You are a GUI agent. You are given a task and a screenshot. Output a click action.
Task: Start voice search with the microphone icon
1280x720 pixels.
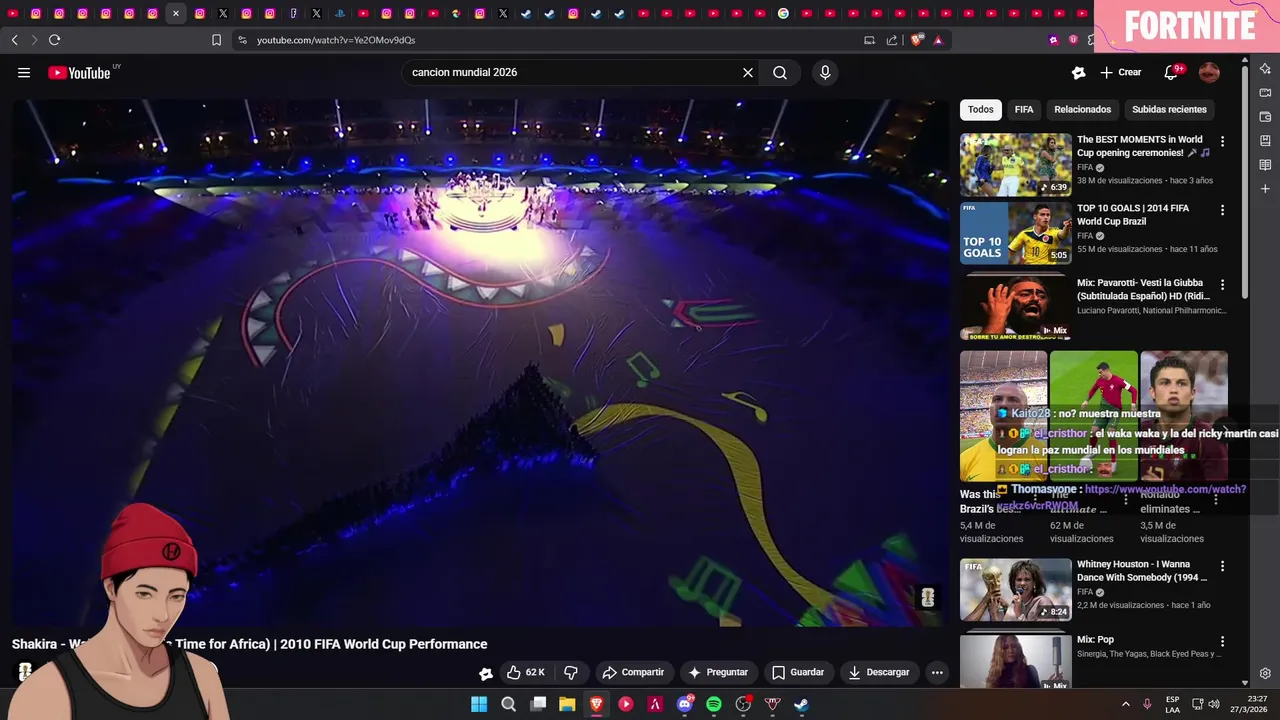825,72
